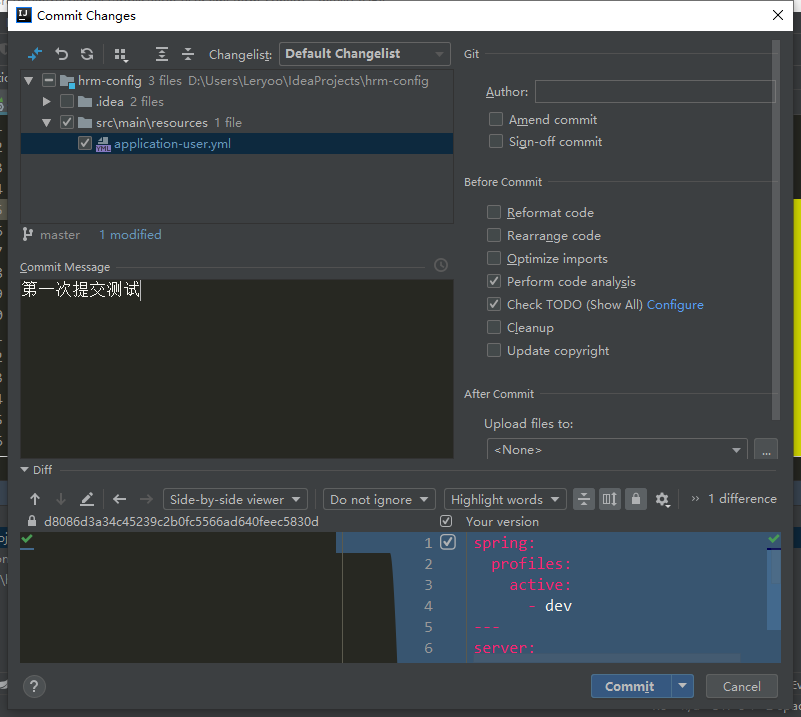This screenshot has width=801, height=717.
Task: Click the Refresh changes icon
Action: (x=87, y=54)
